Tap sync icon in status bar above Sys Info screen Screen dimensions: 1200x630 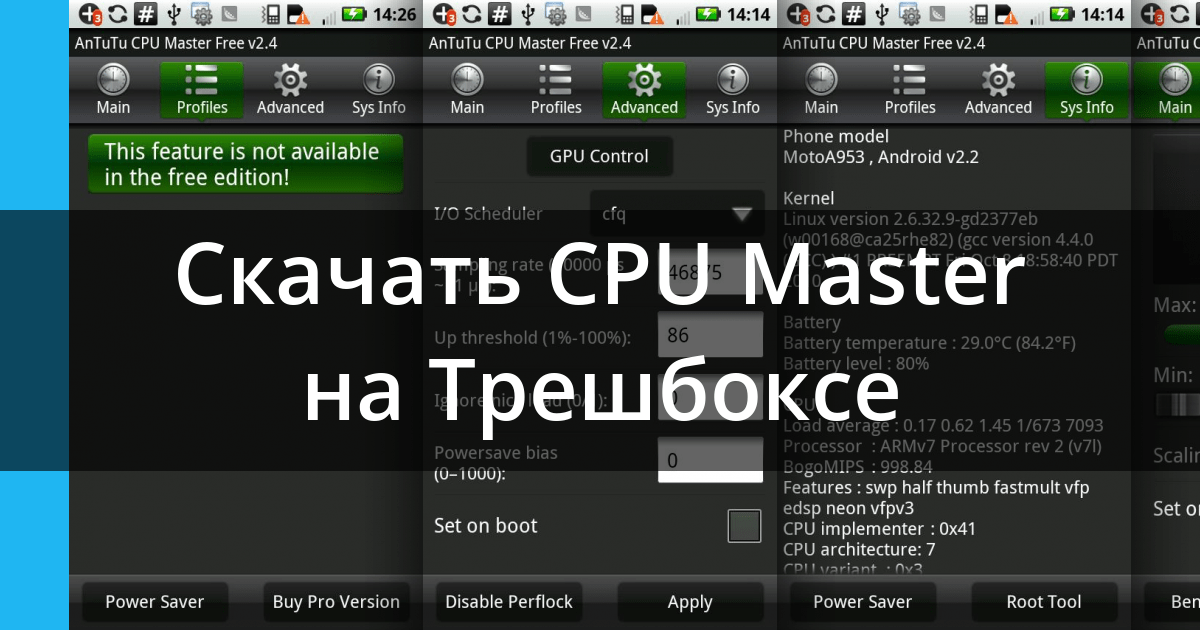click(826, 15)
